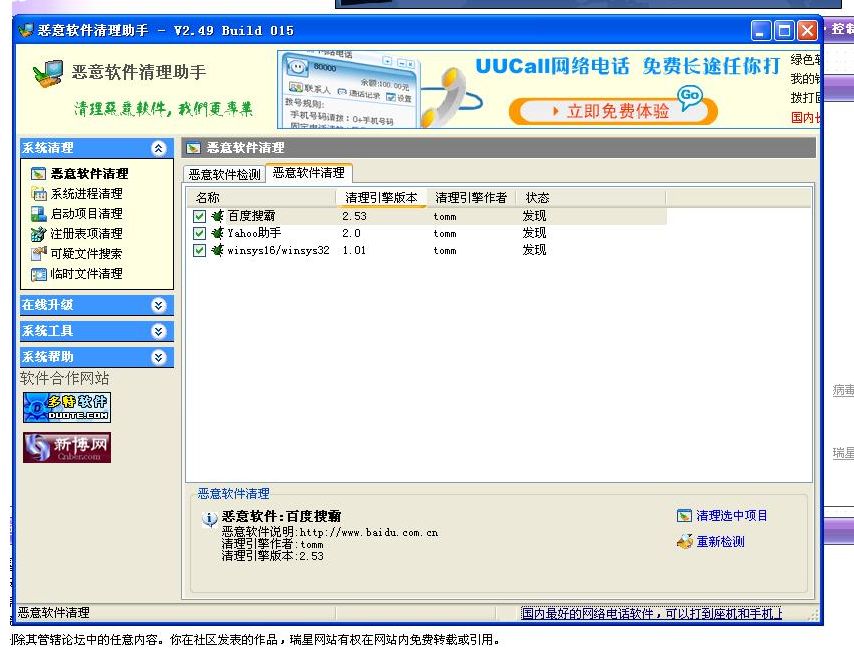Click the title bar app icon
Image resolution: width=854 pixels, height=655 pixels.
26,30
